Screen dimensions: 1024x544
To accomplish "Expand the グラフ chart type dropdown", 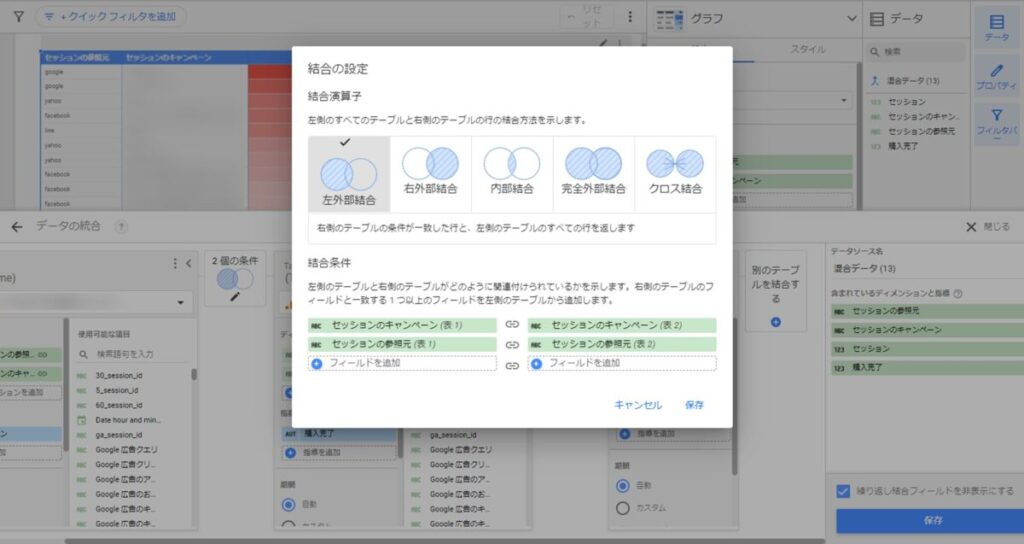I will [x=852, y=18].
